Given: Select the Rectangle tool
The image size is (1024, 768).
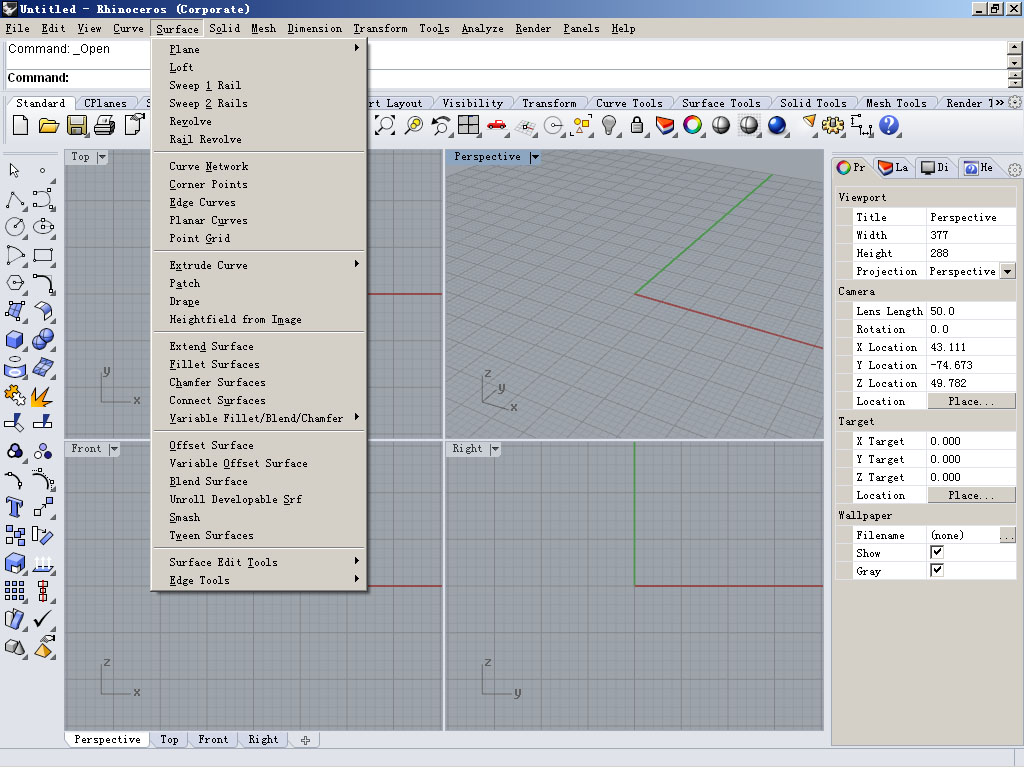Looking at the screenshot, I should click(x=43, y=255).
